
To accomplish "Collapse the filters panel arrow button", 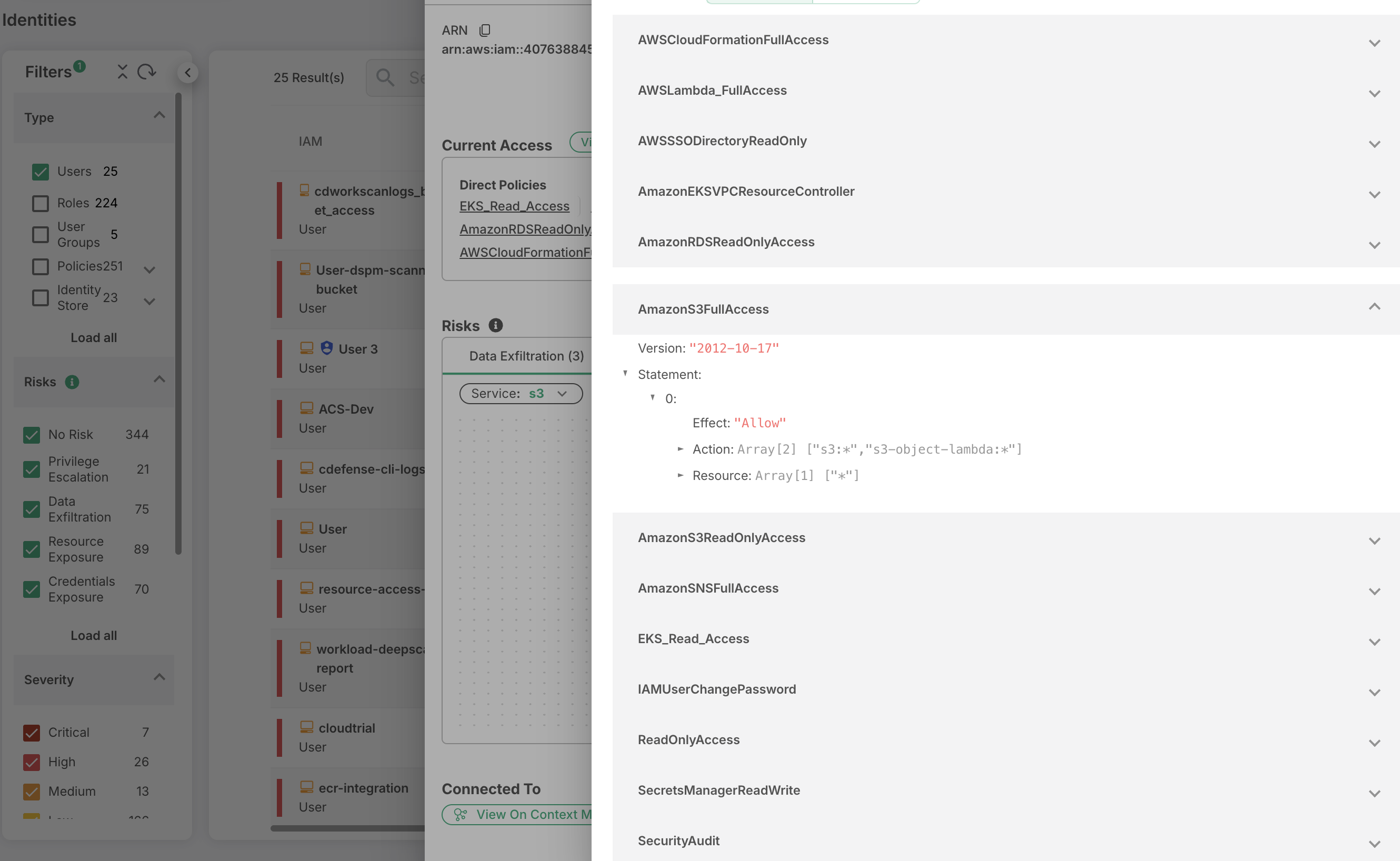I will point(188,73).
